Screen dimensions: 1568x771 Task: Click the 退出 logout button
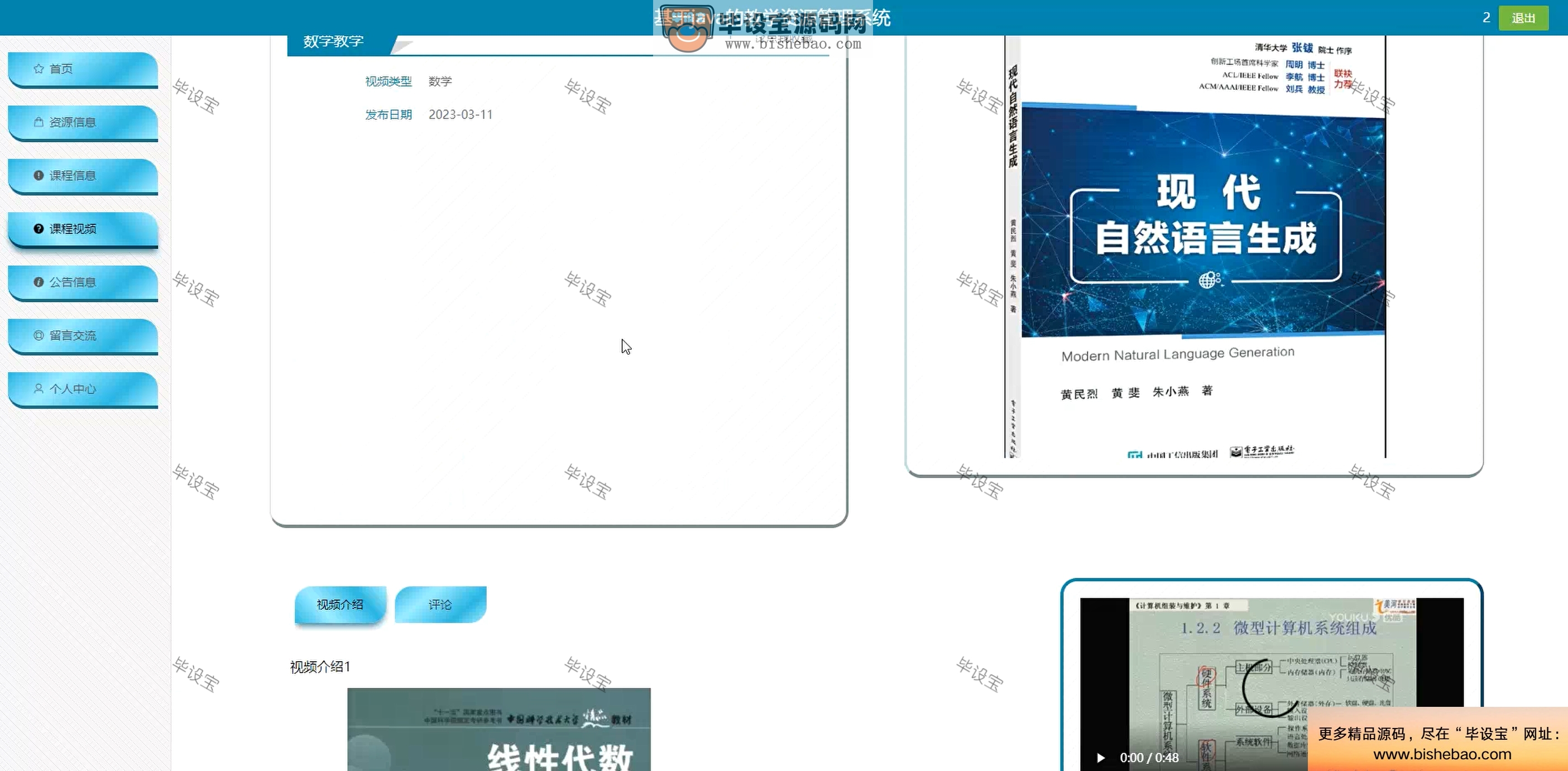point(1523,18)
